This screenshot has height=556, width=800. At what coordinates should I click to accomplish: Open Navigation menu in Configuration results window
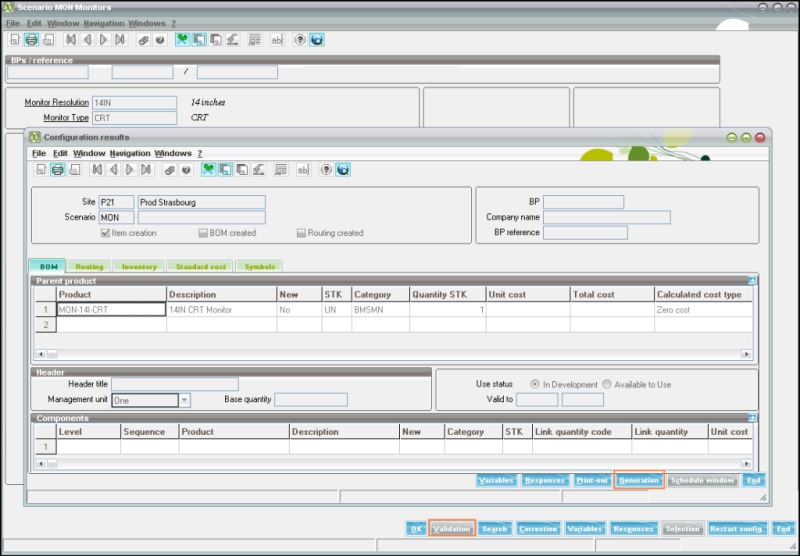click(x=130, y=153)
